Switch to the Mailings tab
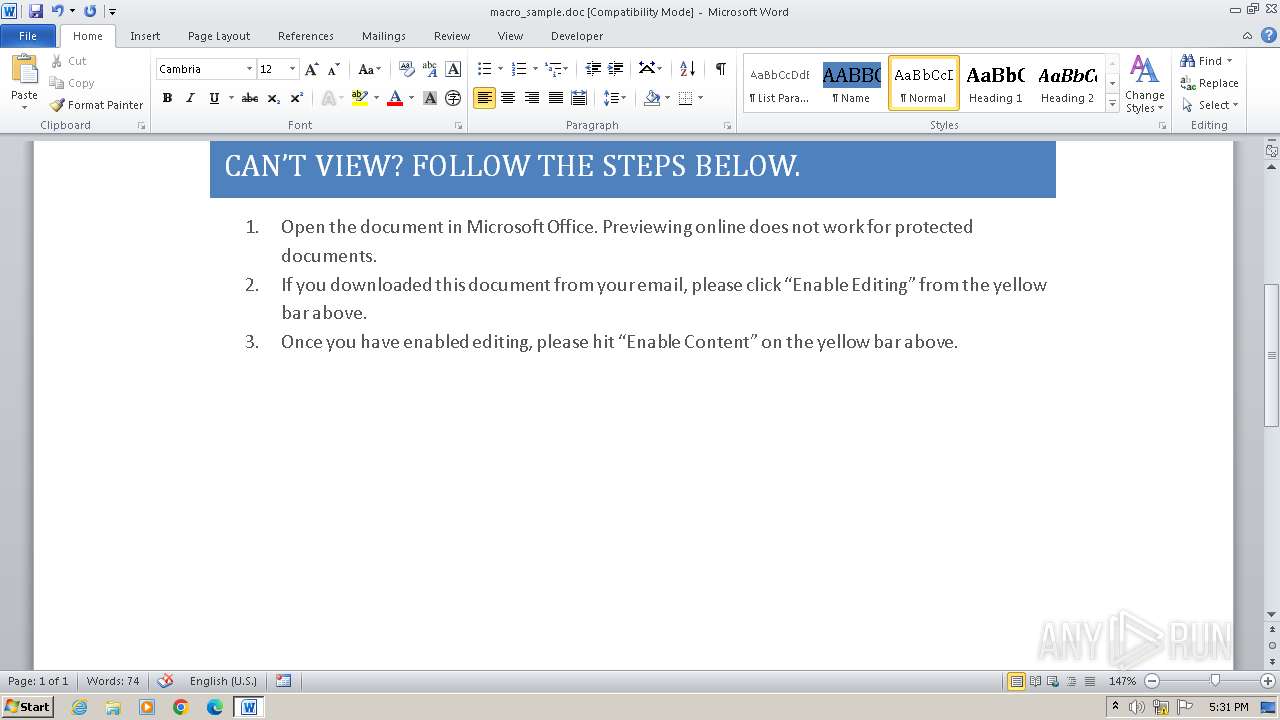Viewport: 1280px width, 720px height. click(384, 36)
